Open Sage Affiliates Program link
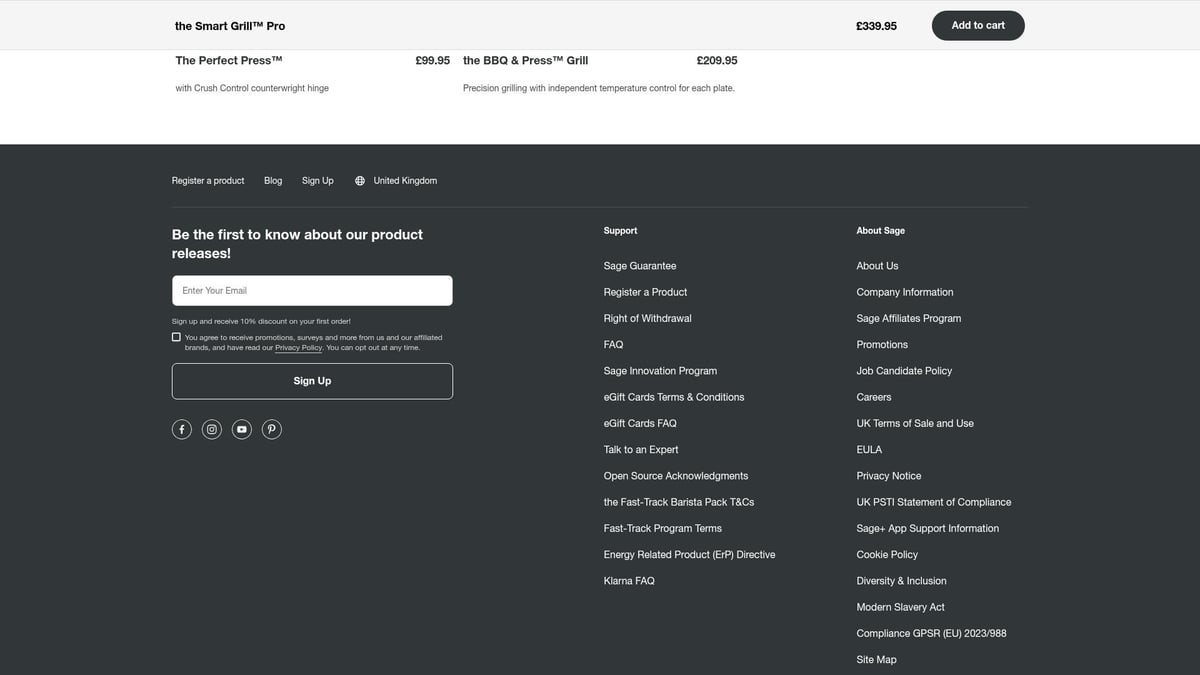The width and height of the screenshot is (1200, 675). click(909, 318)
